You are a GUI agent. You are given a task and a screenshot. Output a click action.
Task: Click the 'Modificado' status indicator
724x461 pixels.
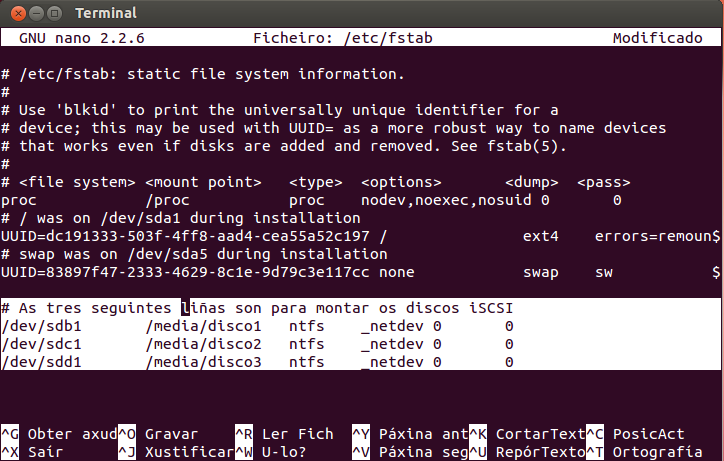tap(658, 38)
